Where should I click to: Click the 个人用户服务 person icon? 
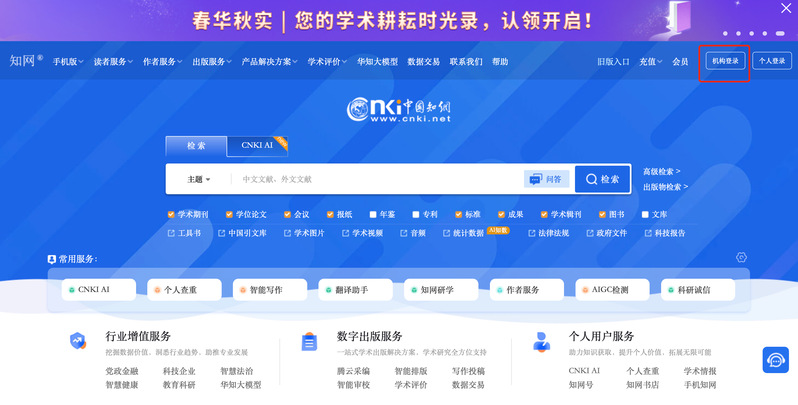click(x=542, y=341)
